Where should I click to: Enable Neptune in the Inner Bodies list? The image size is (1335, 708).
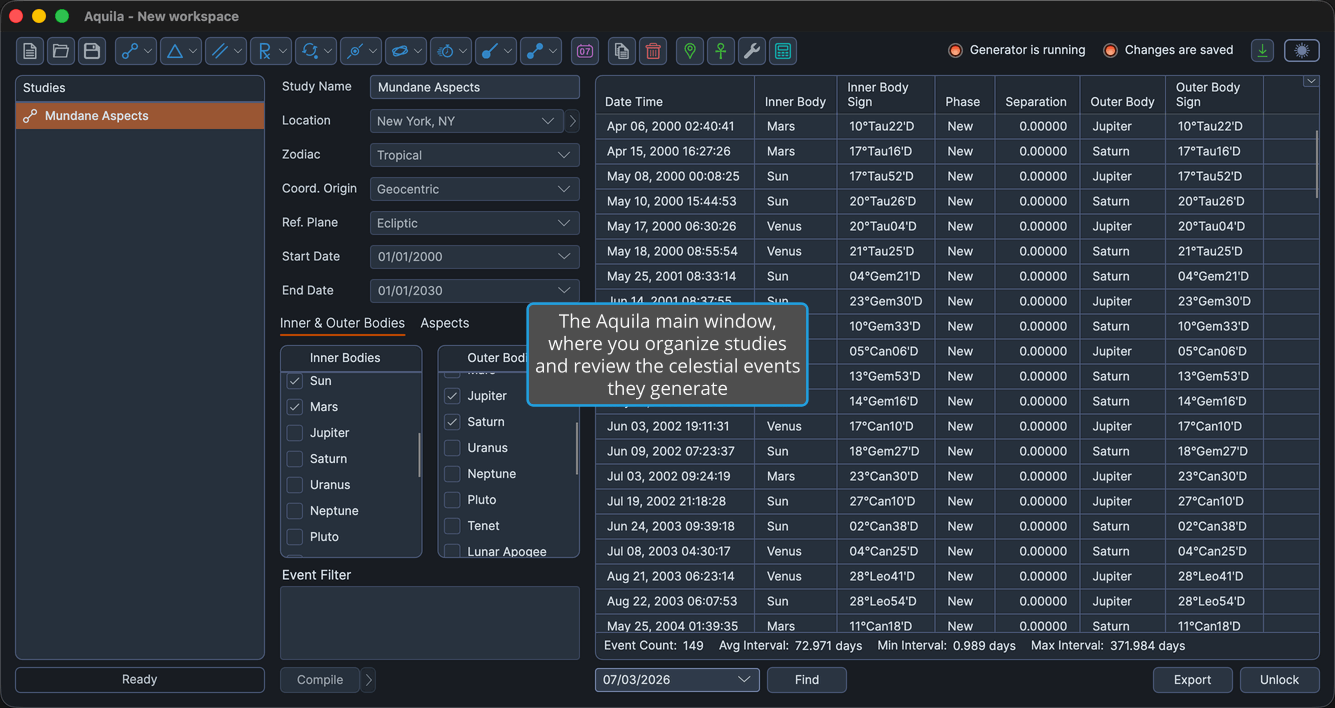(x=295, y=511)
